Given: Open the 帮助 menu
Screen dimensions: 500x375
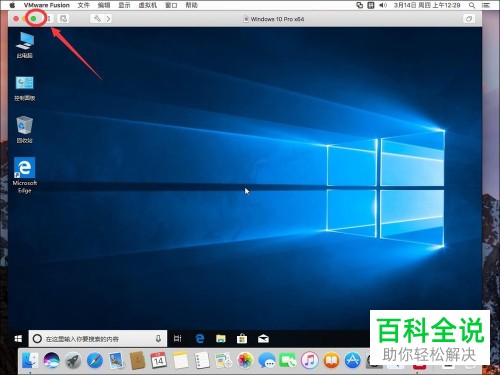Looking at the screenshot, I should 192,5.
